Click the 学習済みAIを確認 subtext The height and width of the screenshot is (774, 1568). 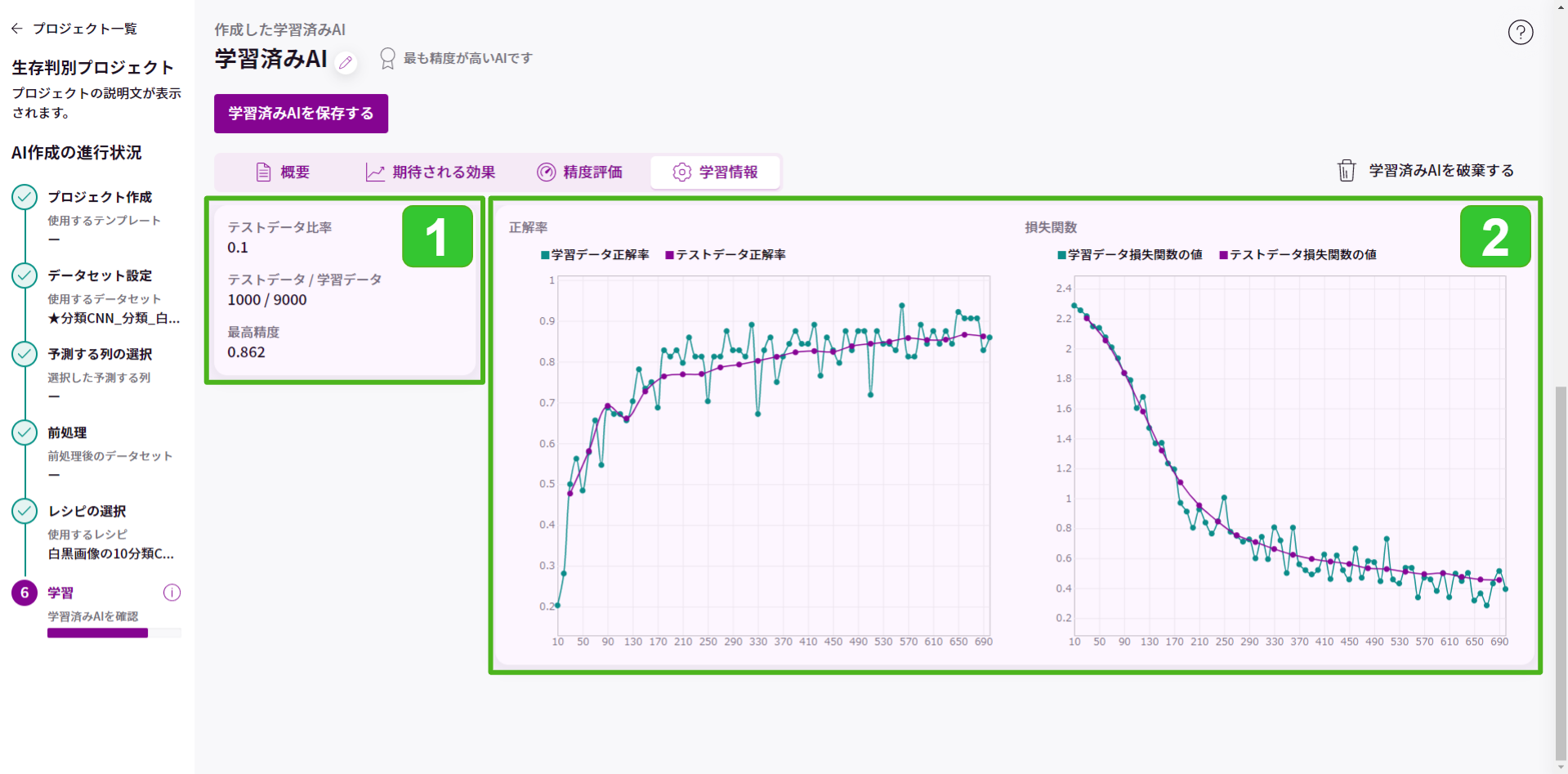point(92,616)
